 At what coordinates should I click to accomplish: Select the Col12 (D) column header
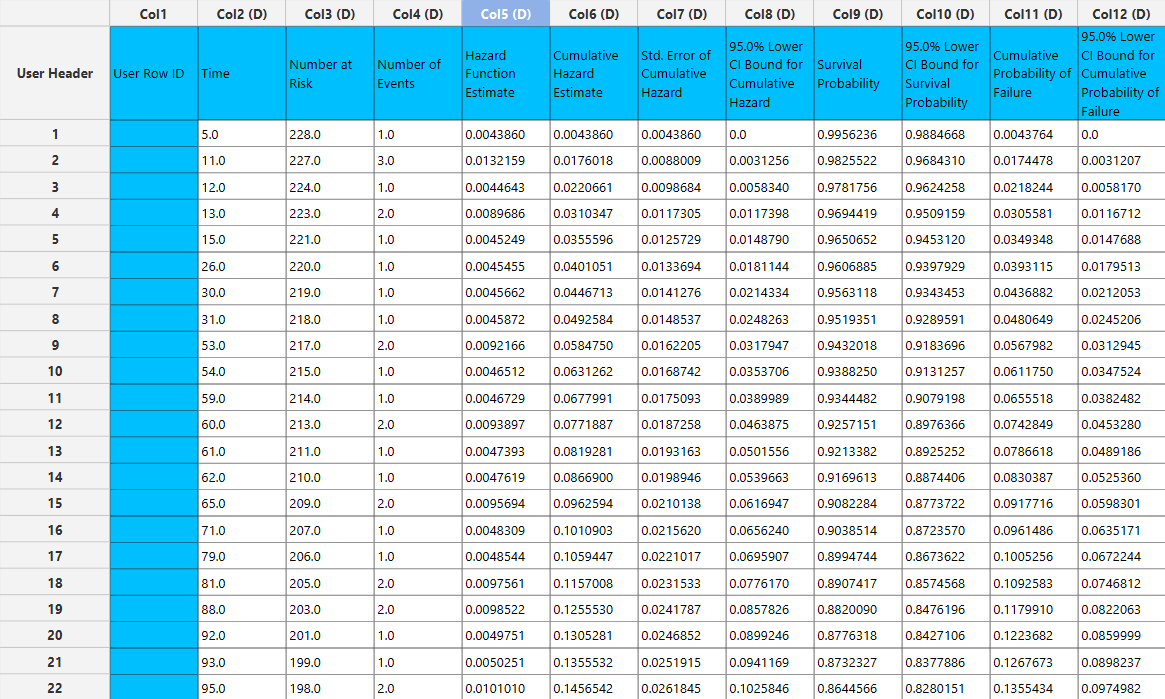click(x=1121, y=13)
